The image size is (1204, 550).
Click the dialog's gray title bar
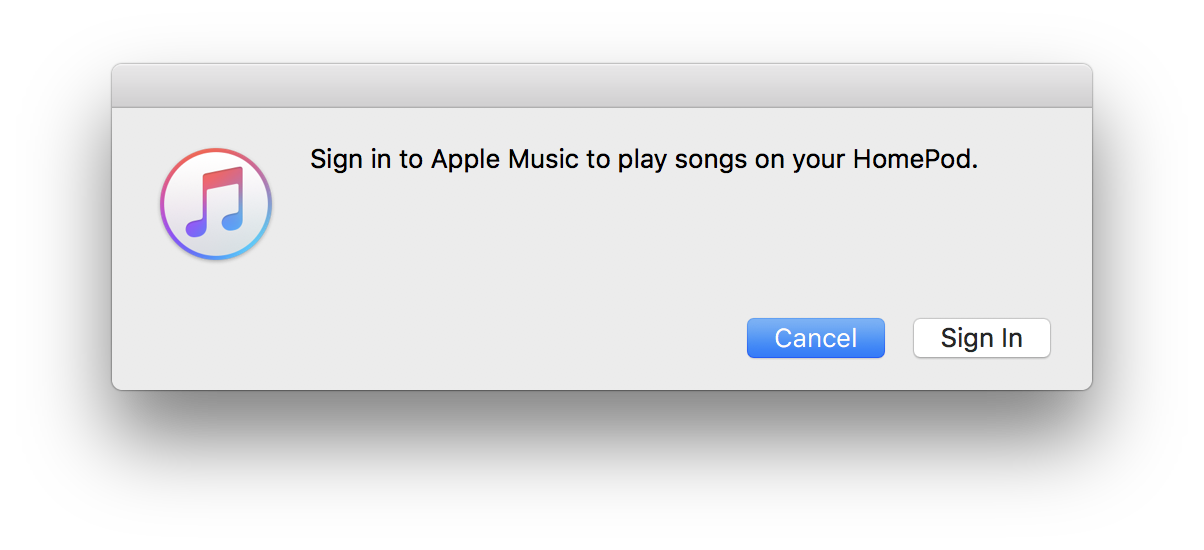[x=601, y=86]
